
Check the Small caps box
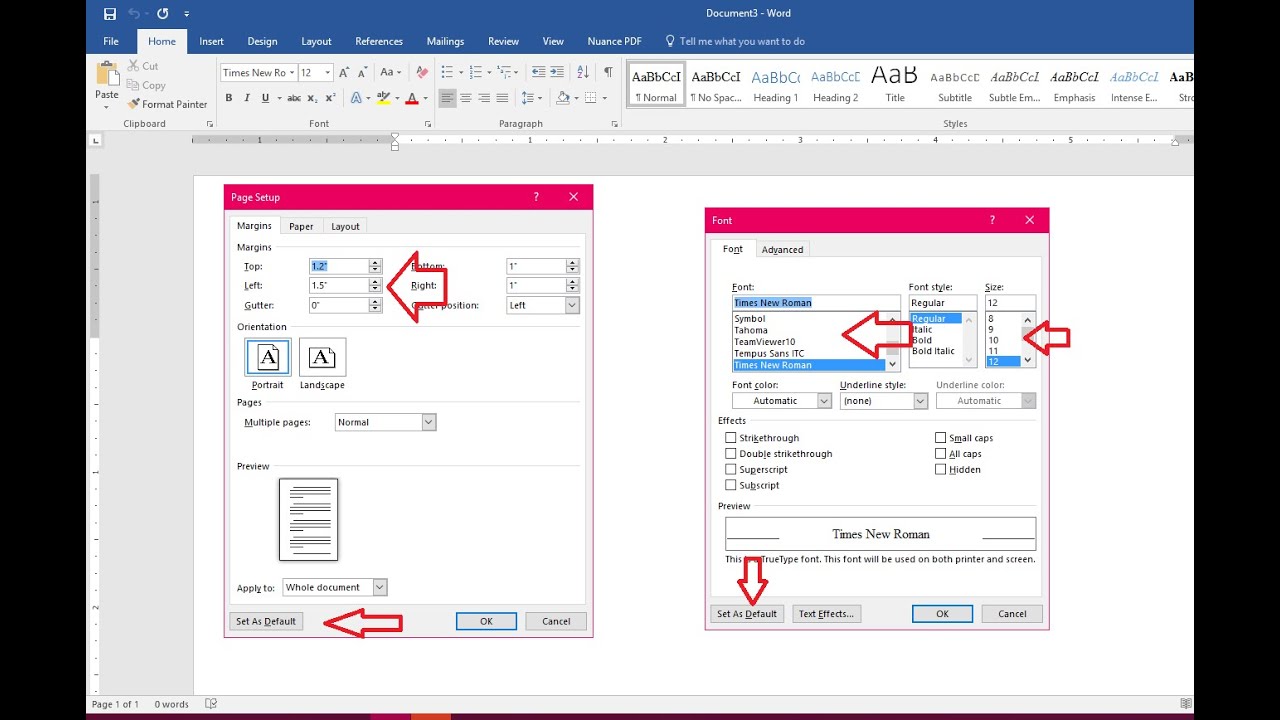pyautogui.click(x=940, y=438)
